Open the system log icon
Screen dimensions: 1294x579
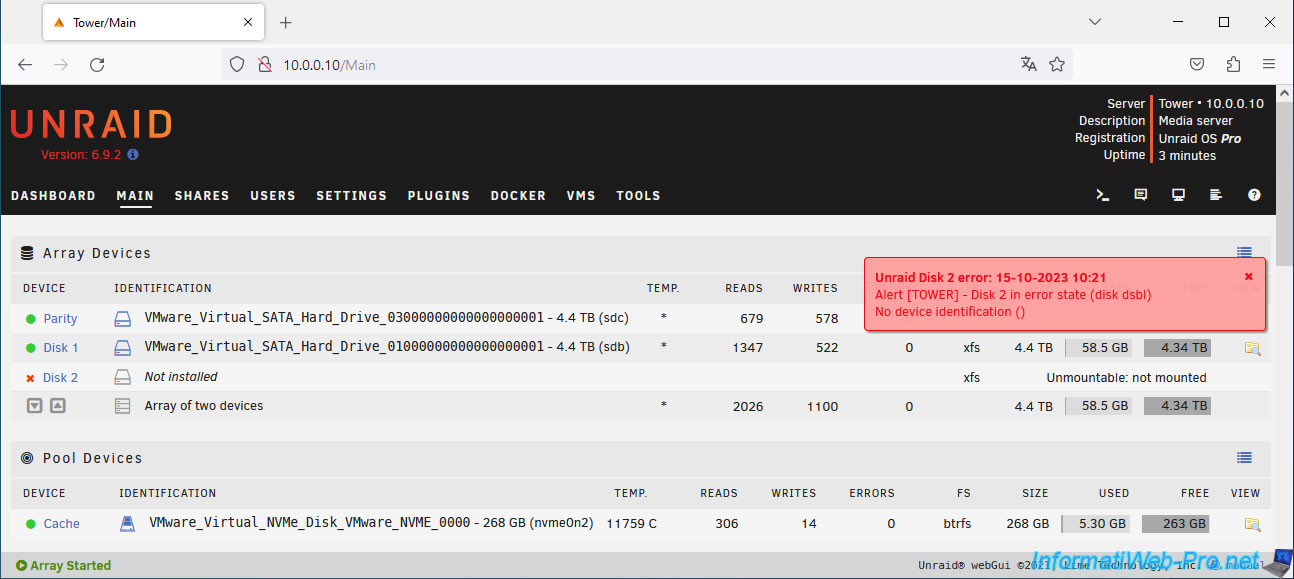click(1216, 195)
